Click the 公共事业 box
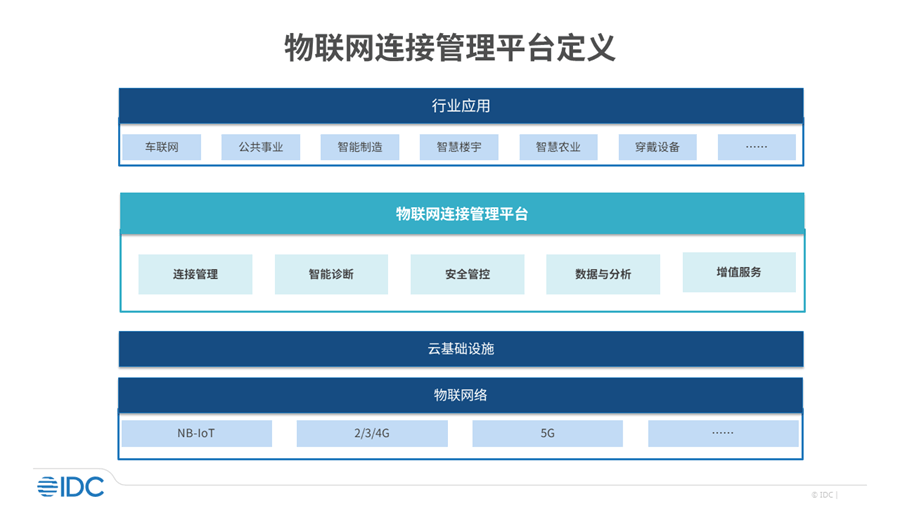The height and width of the screenshot is (506, 900). tap(261, 147)
